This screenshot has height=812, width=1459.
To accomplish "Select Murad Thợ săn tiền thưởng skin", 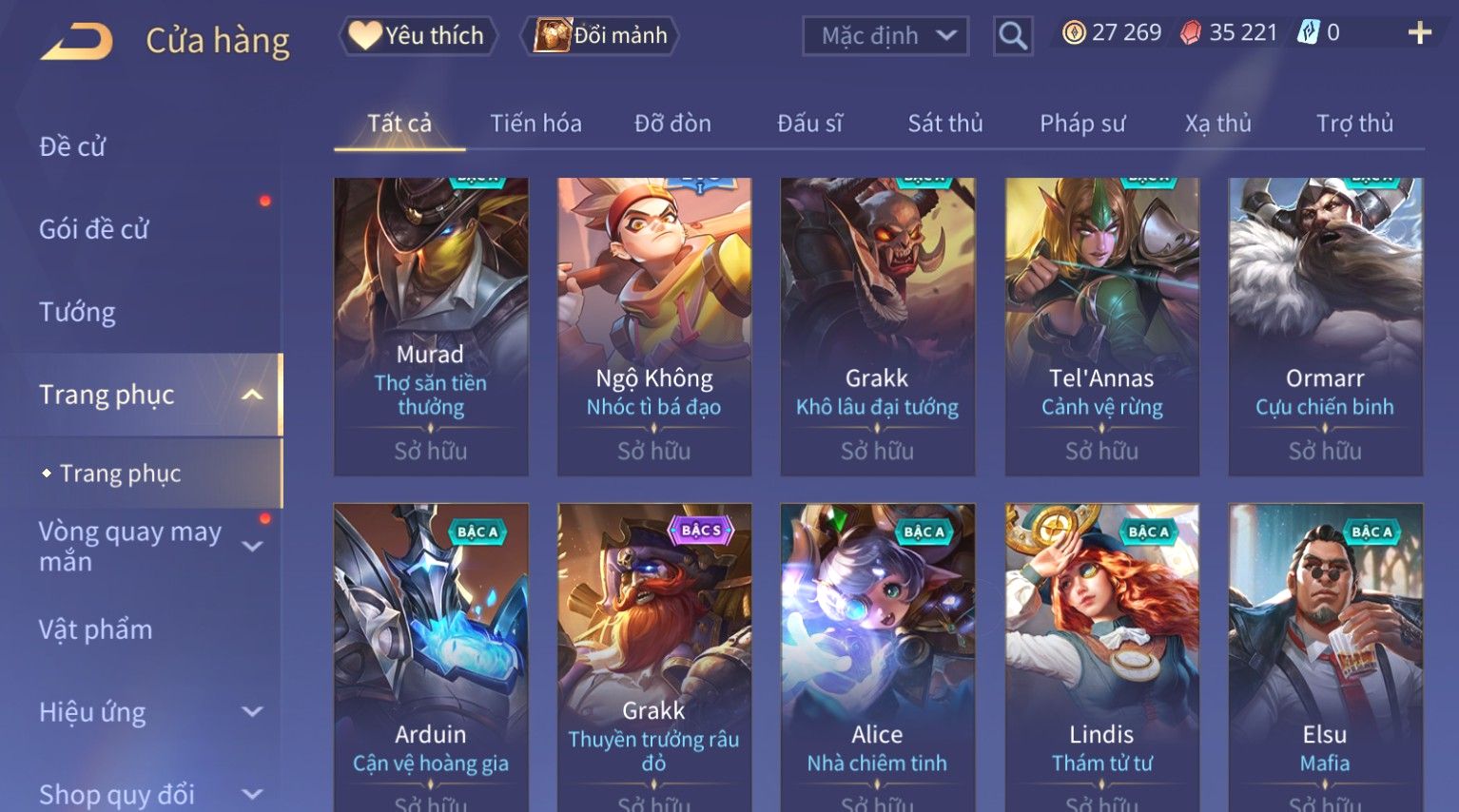I will [431, 326].
